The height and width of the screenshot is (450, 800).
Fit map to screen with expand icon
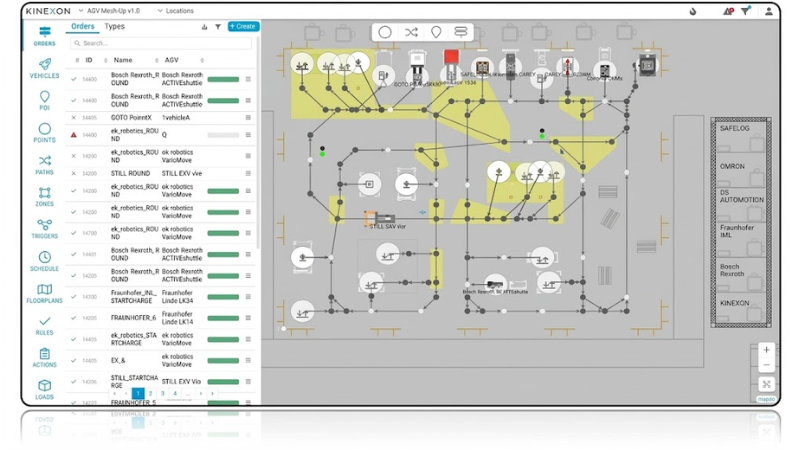[766, 384]
